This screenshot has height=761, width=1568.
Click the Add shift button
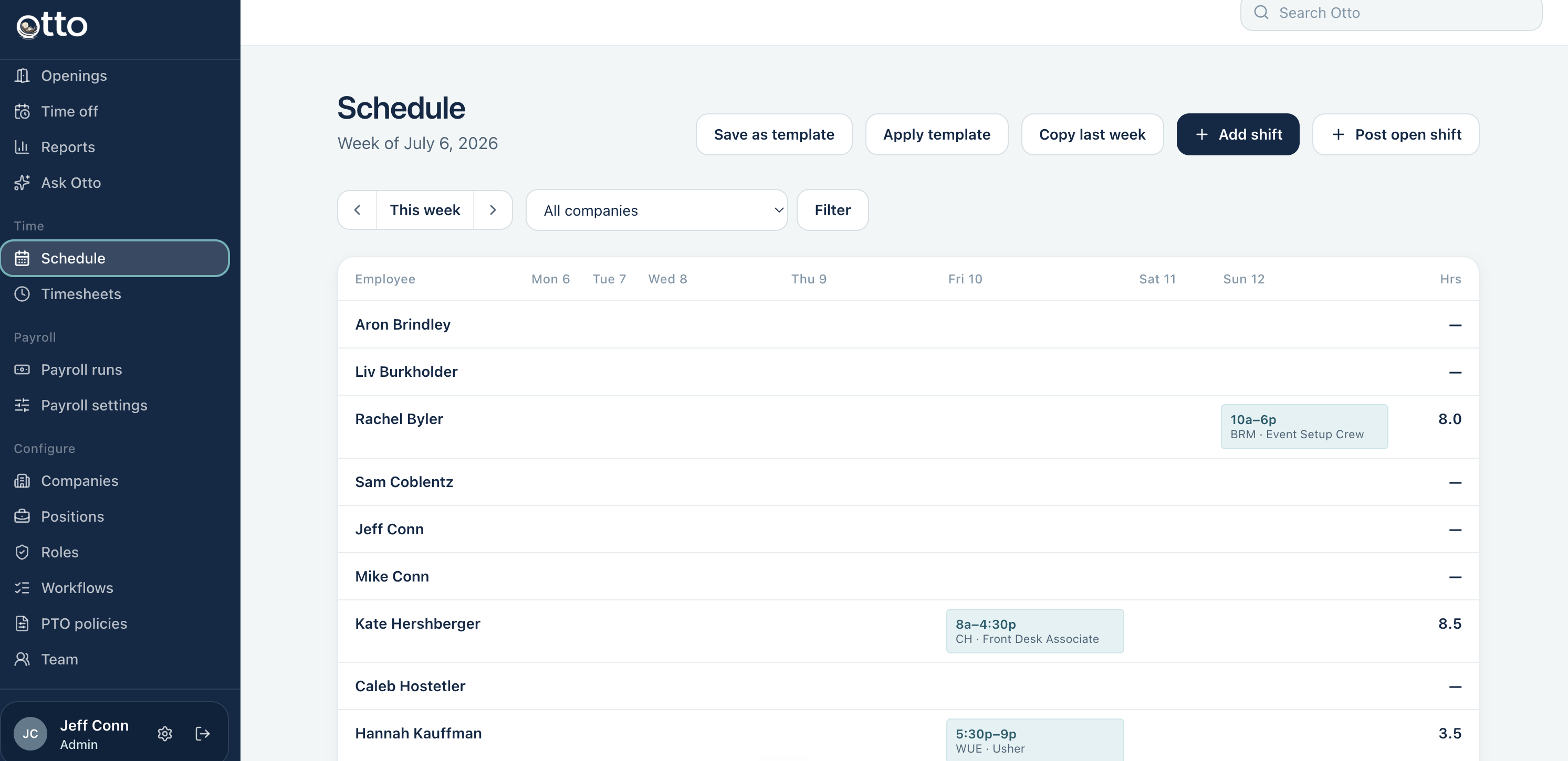(x=1238, y=134)
